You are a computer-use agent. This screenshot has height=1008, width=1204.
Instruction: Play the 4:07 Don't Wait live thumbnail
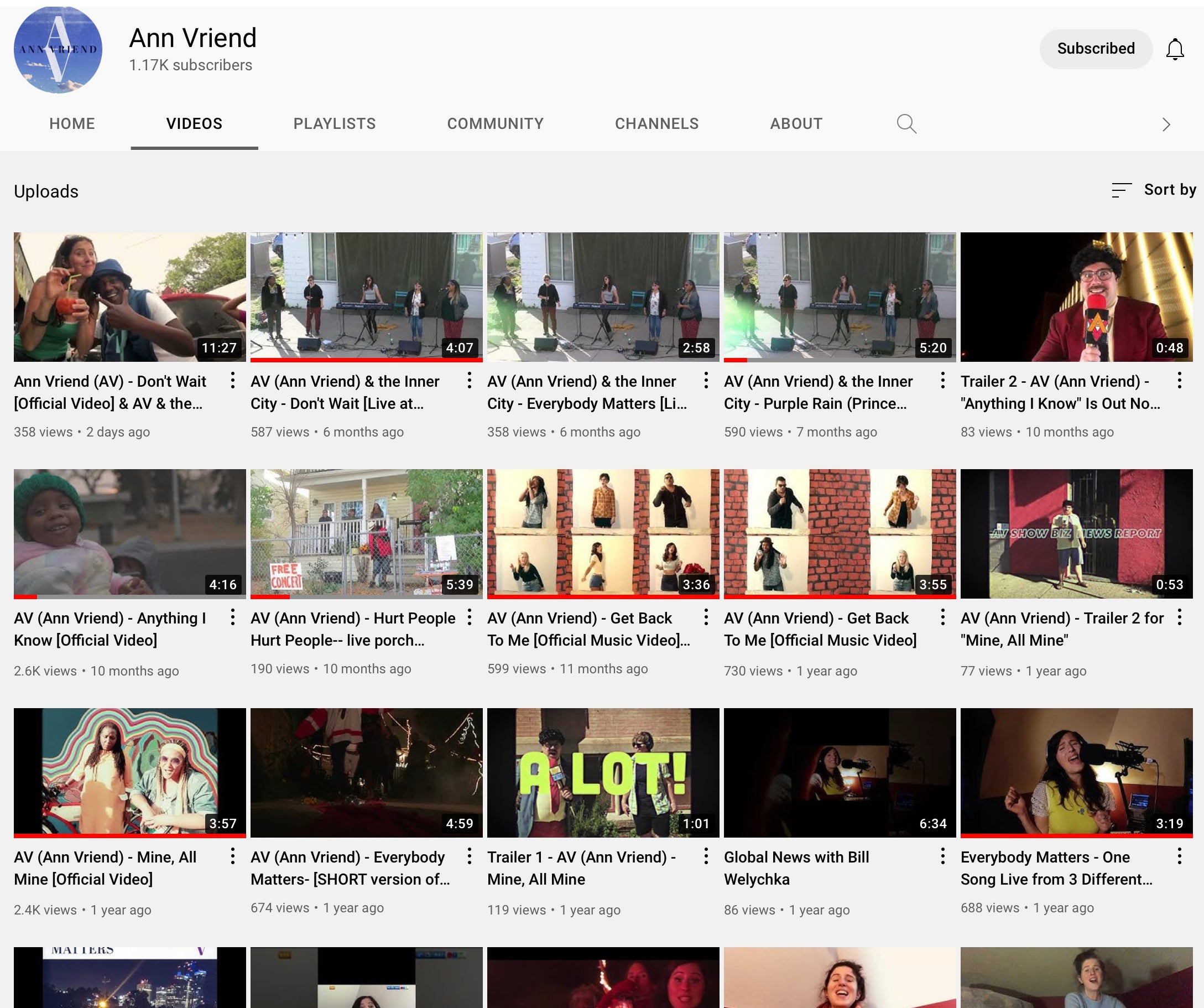(x=366, y=297)
